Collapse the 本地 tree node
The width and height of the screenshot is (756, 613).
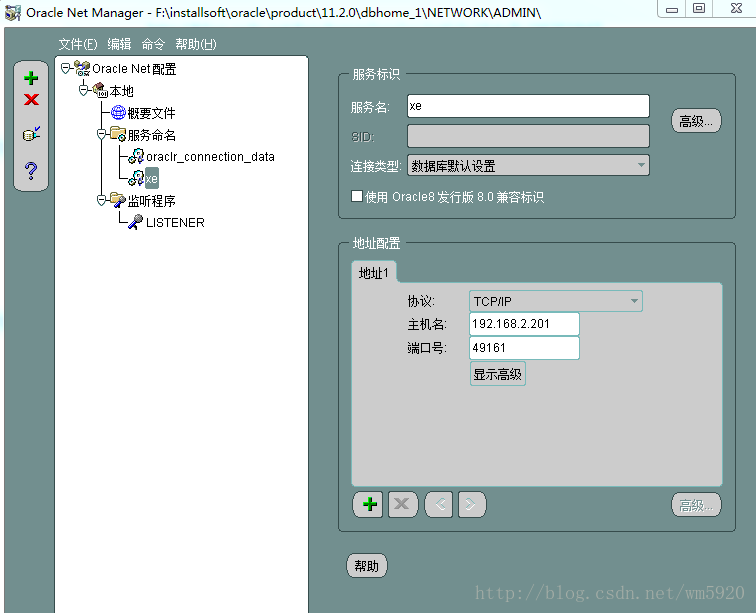click(83, 90)
